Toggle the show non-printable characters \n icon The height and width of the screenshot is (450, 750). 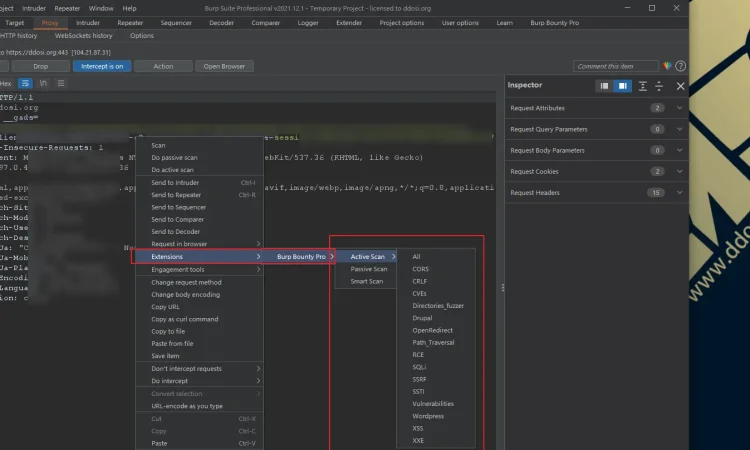coord(43,83)
